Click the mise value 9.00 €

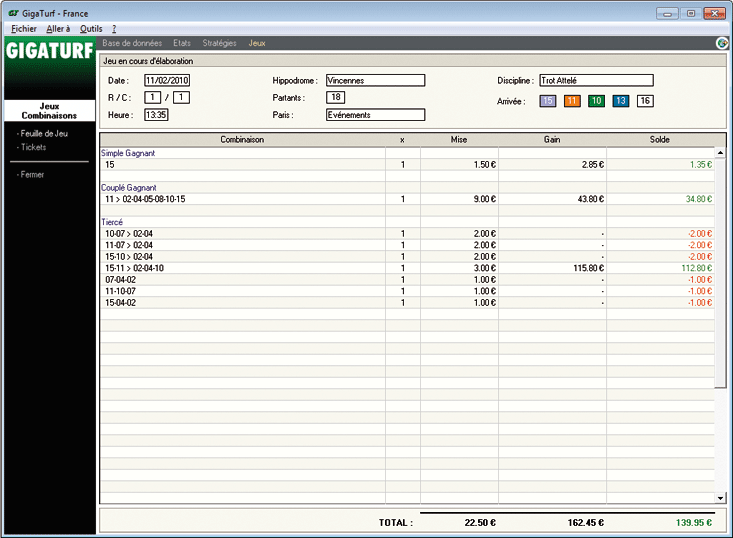click(x=485, y=199)
